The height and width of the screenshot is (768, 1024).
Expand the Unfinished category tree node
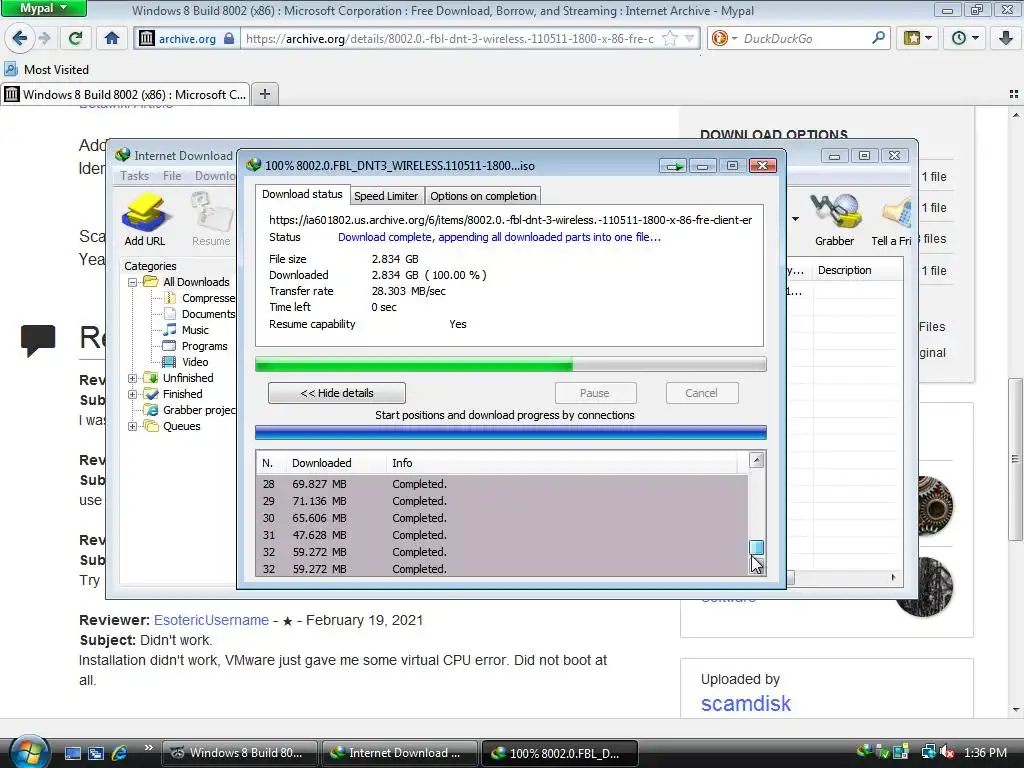pos(133,378)
